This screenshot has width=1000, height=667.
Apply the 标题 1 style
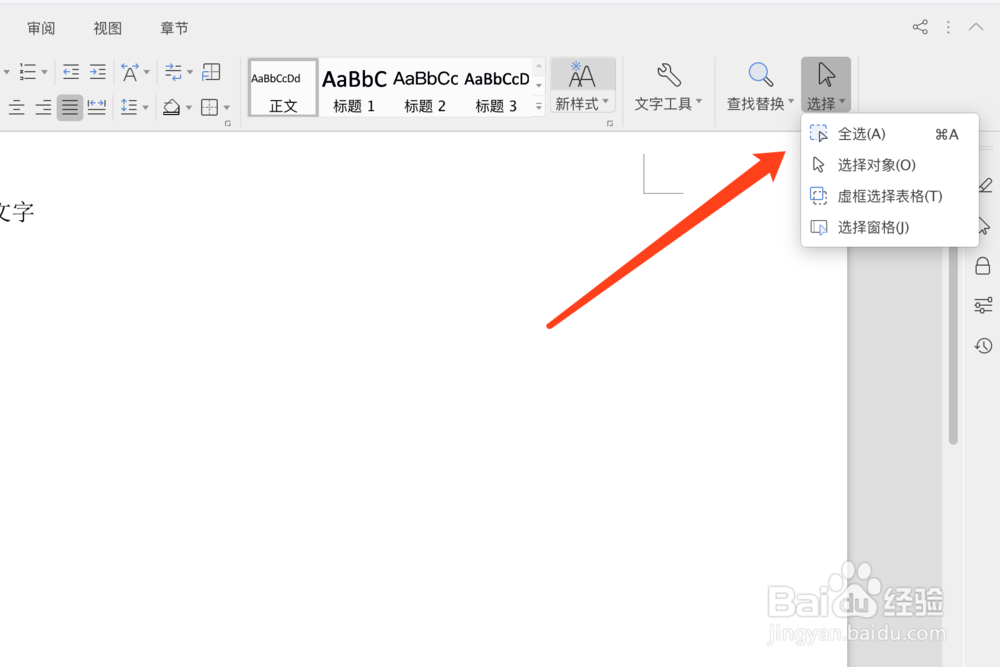point(354,88)
